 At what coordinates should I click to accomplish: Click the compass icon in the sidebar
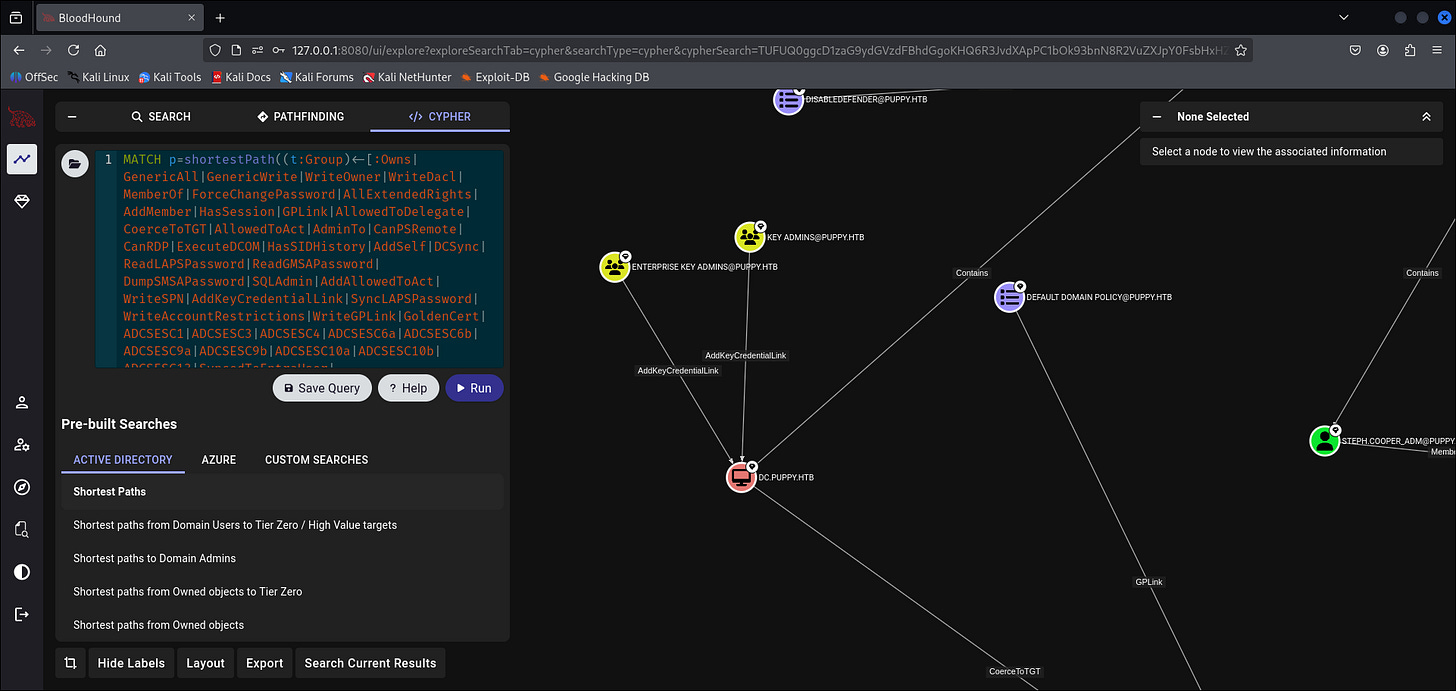click(22, 488)
